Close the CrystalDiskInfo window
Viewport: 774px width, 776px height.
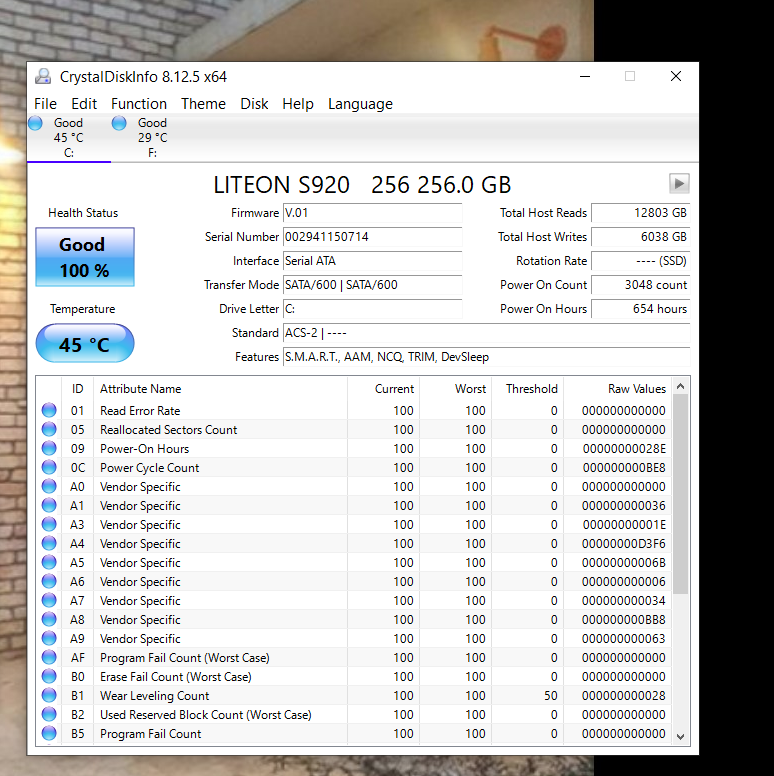point(676,76)
